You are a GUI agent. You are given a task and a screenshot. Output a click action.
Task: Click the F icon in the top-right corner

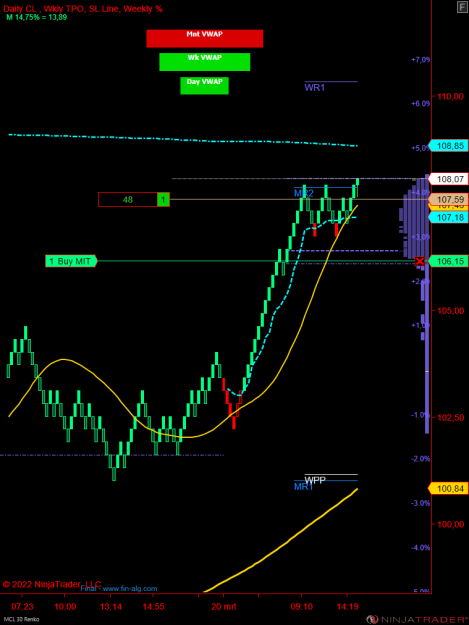(462, 7)
